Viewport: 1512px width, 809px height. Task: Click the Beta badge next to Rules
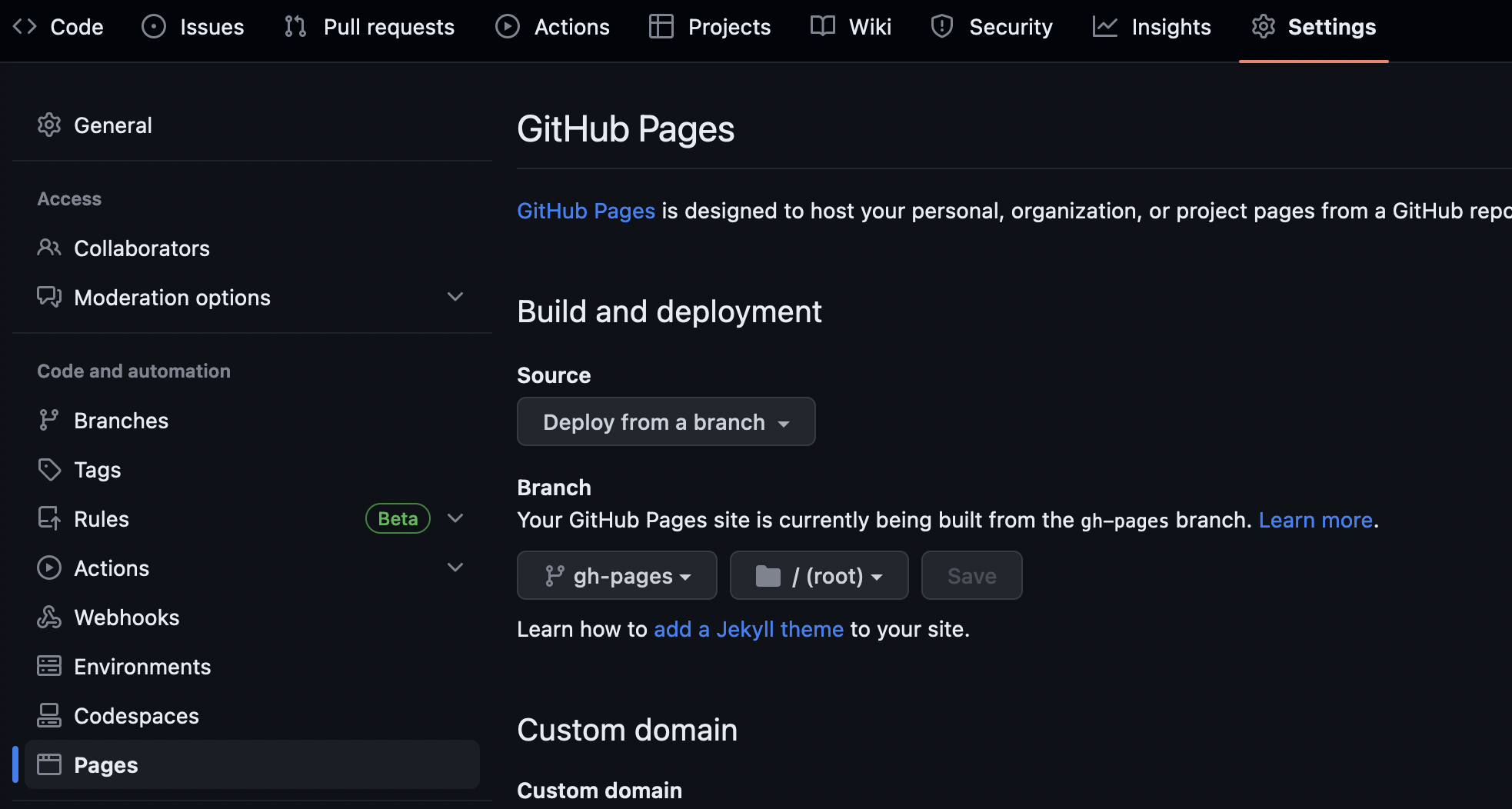(398, 518)
